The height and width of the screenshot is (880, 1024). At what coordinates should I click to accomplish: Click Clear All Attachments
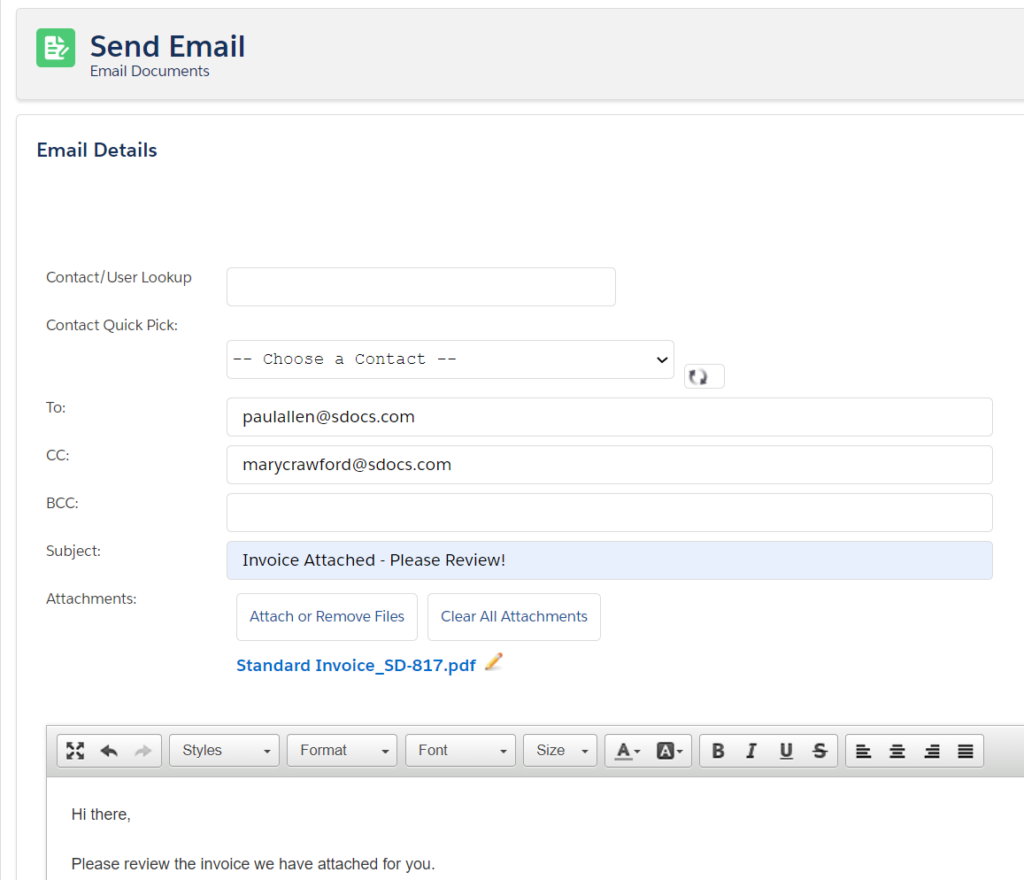[x=513, y=617]
